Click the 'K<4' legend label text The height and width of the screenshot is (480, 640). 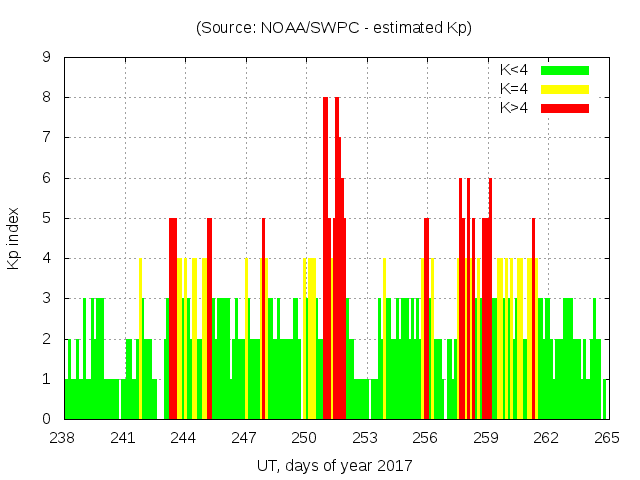[515, 70]
